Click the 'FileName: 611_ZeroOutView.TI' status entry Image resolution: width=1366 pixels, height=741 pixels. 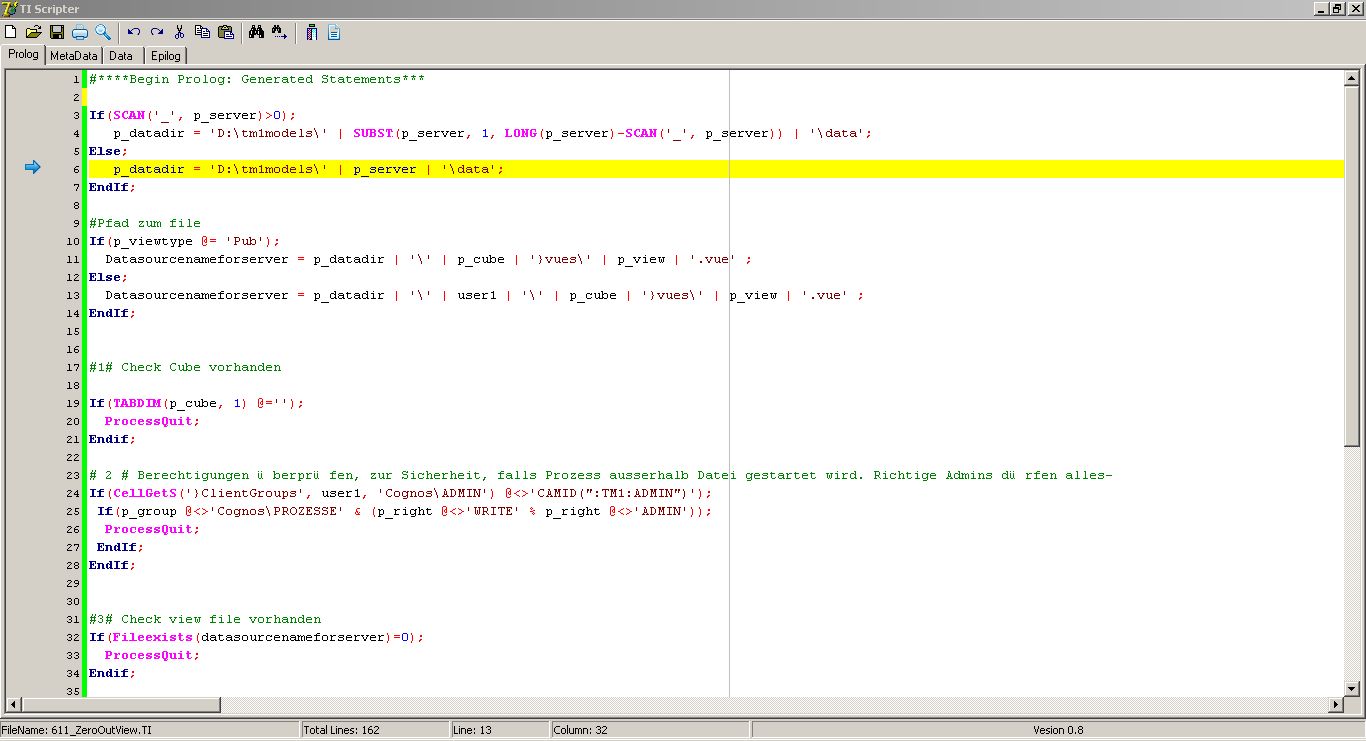[150, 730]
